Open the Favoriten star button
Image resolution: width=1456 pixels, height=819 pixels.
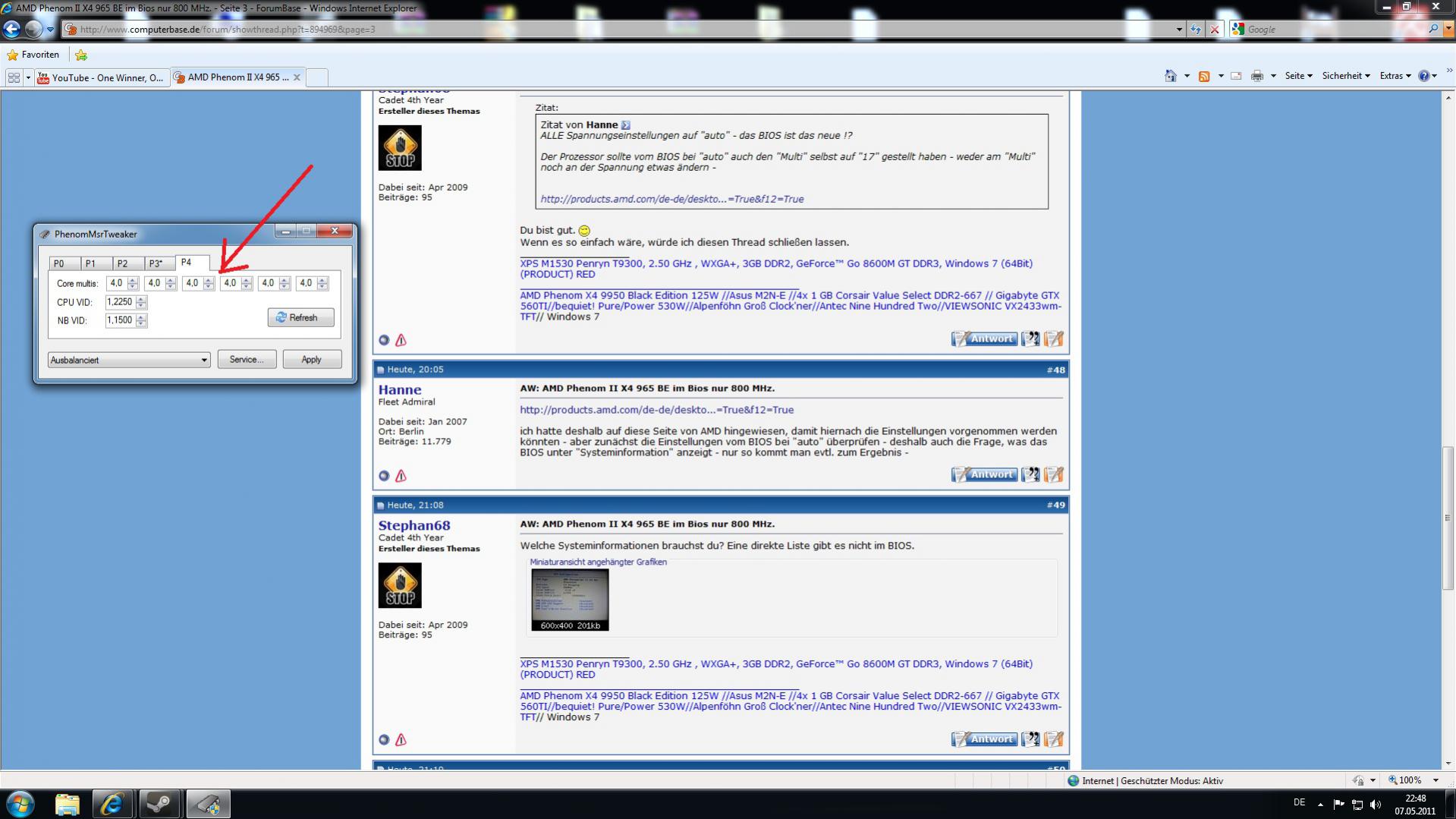(33, 55)
